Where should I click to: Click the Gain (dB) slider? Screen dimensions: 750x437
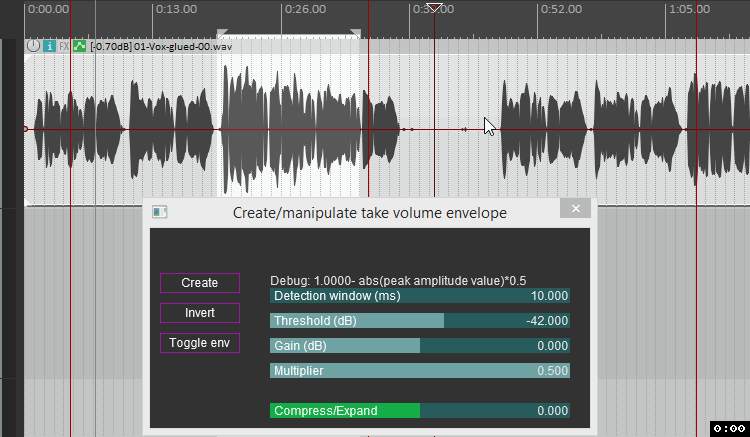pyautogui.click(x=420, y=346)
